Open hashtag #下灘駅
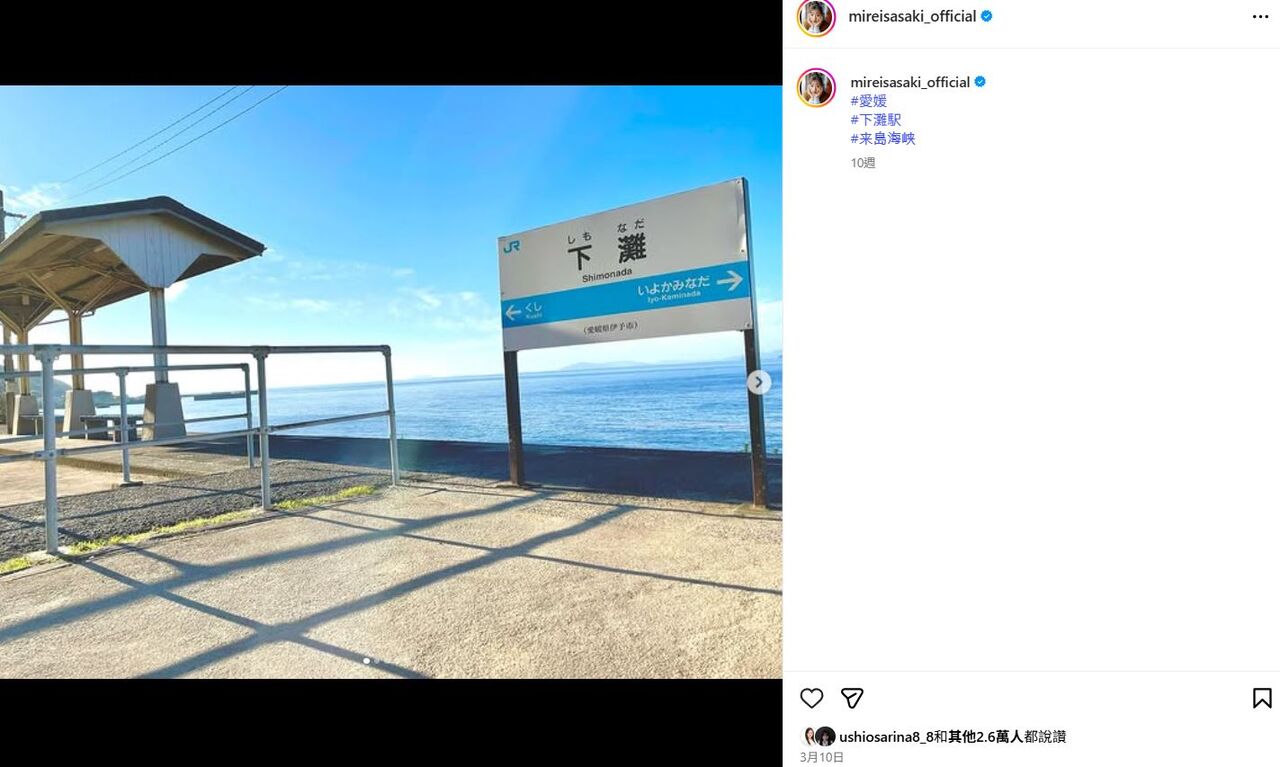 coord(876,120)
